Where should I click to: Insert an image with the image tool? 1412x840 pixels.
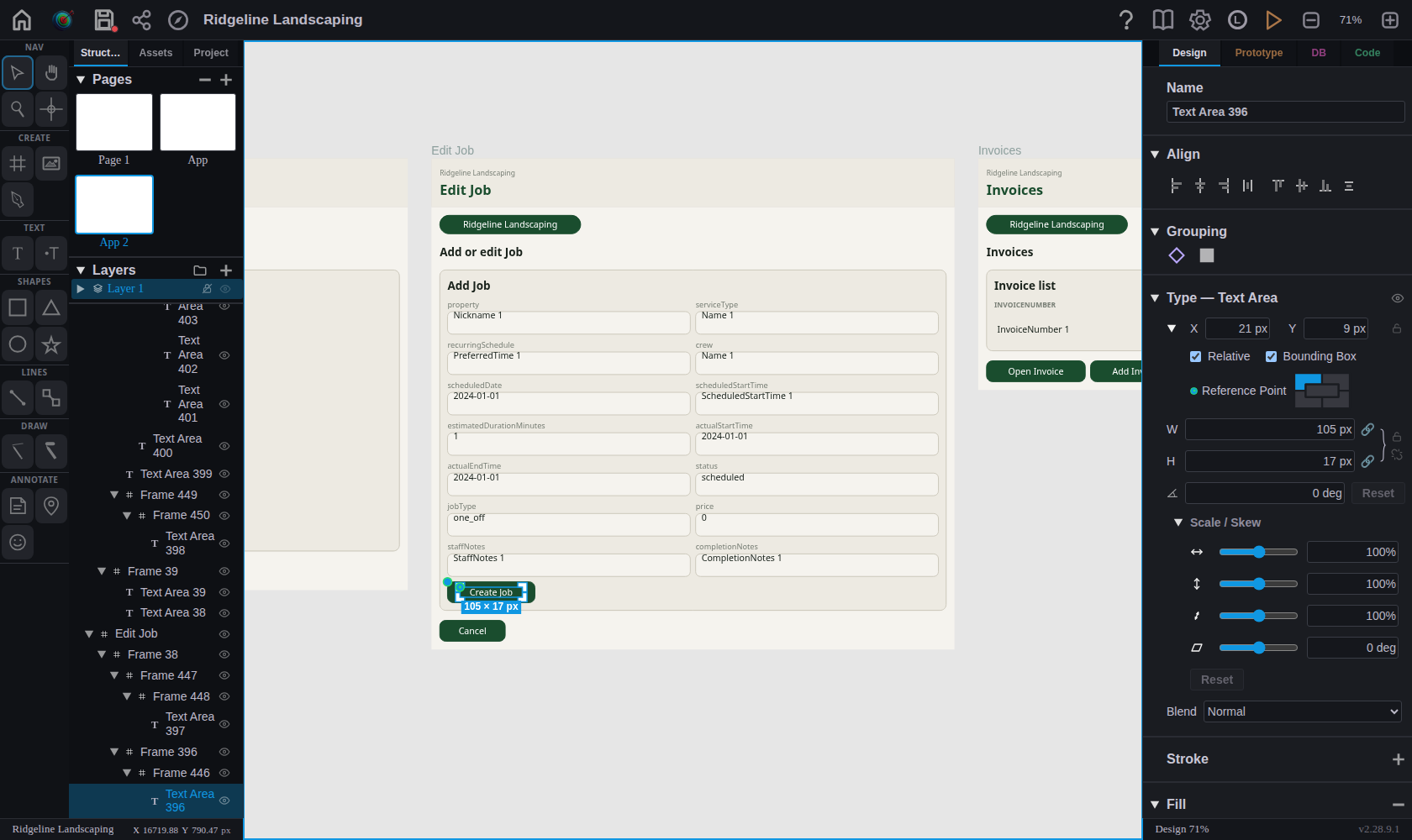(51, 164)
